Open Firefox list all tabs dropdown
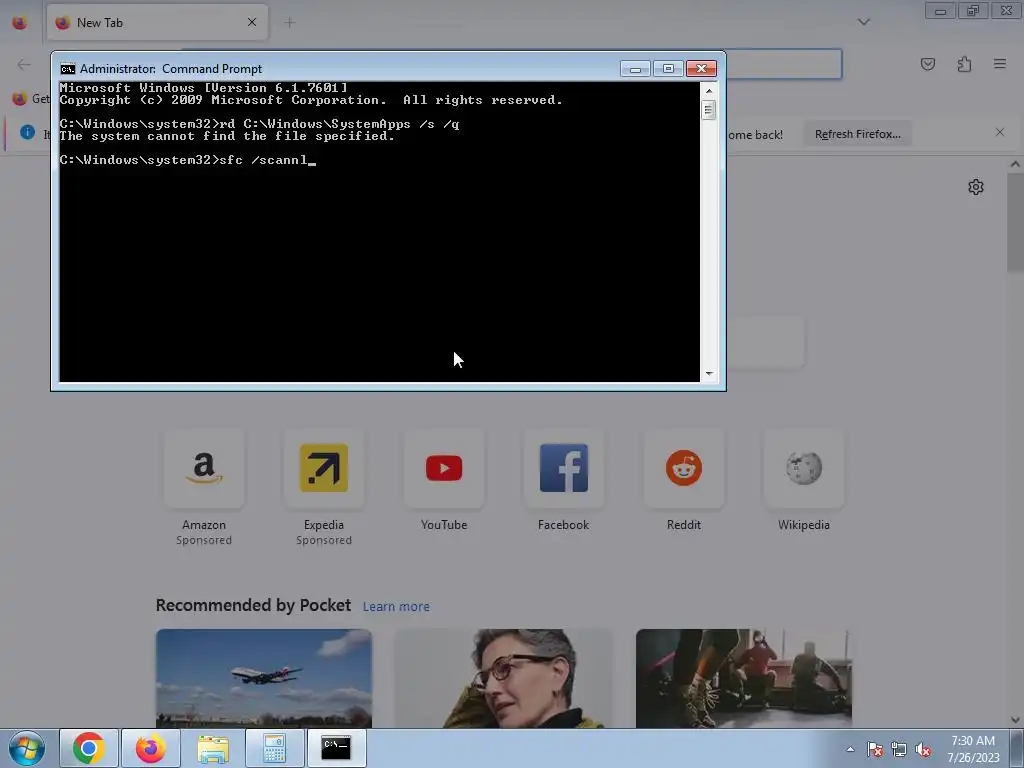This screenshot has width=1024, height=768. [863, 22]
